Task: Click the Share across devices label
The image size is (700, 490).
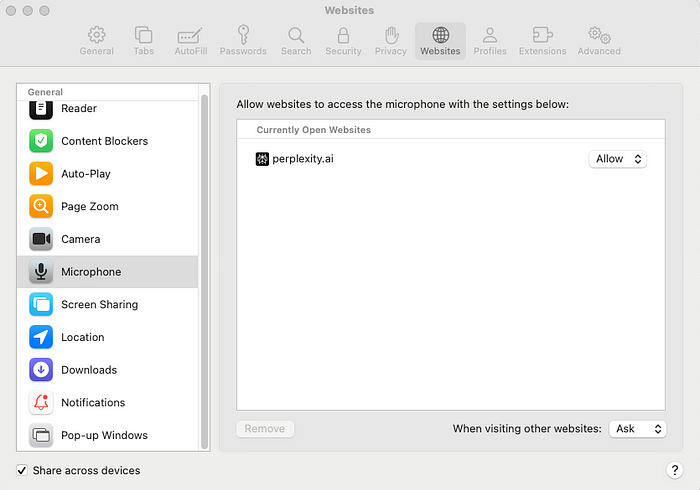Action: (86, 470)
